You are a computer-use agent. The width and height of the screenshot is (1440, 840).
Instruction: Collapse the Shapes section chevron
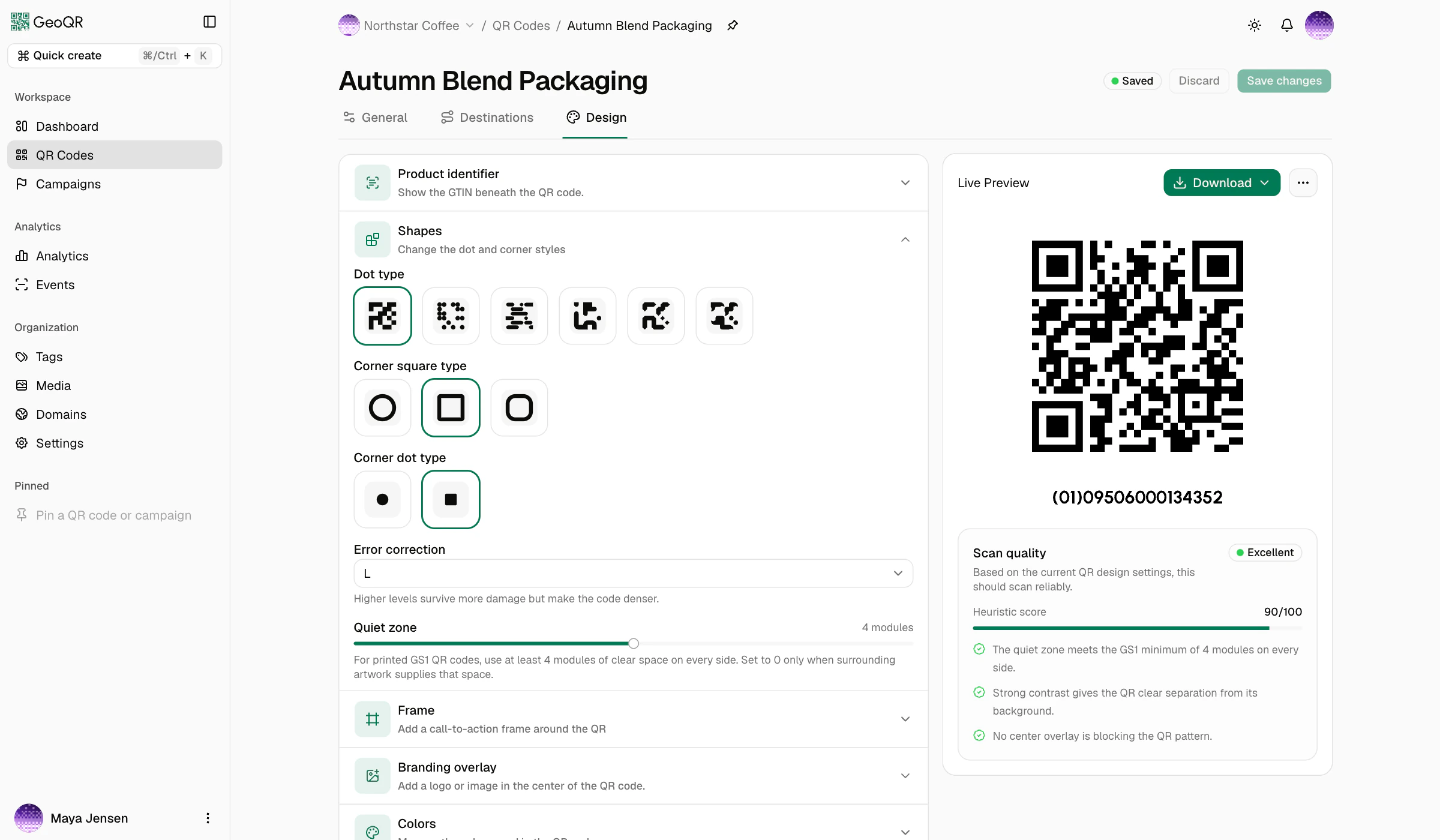905,239
